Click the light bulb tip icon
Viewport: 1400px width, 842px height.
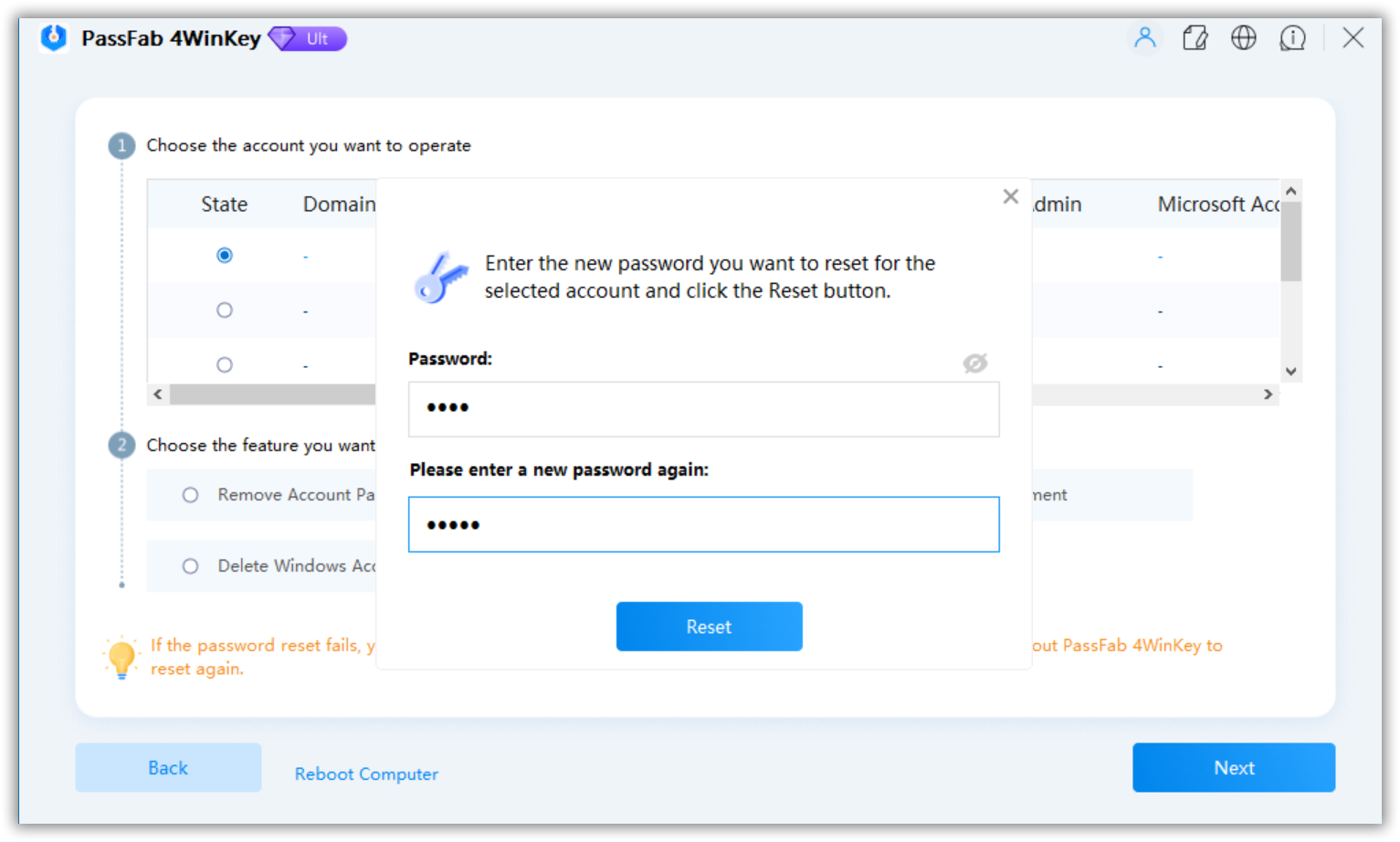coord(121,656)
